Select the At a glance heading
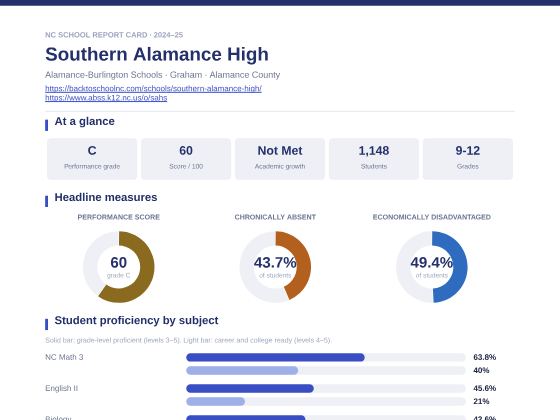560x420 pixels. [x=84, y=121]
